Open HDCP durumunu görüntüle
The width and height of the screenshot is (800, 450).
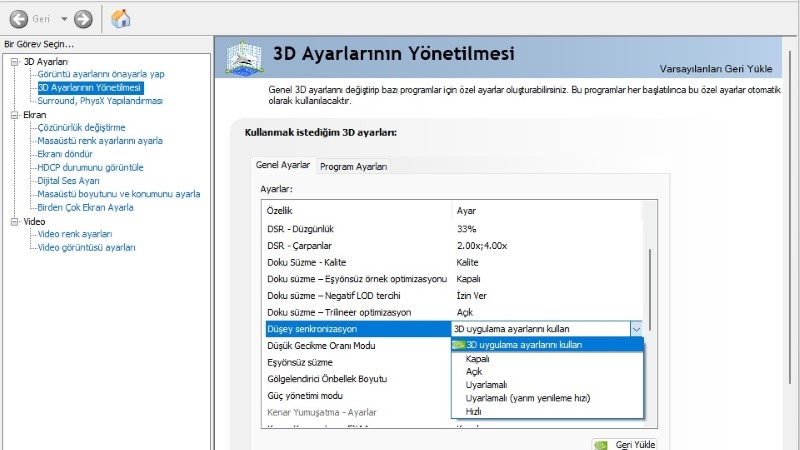click(90, 167)
